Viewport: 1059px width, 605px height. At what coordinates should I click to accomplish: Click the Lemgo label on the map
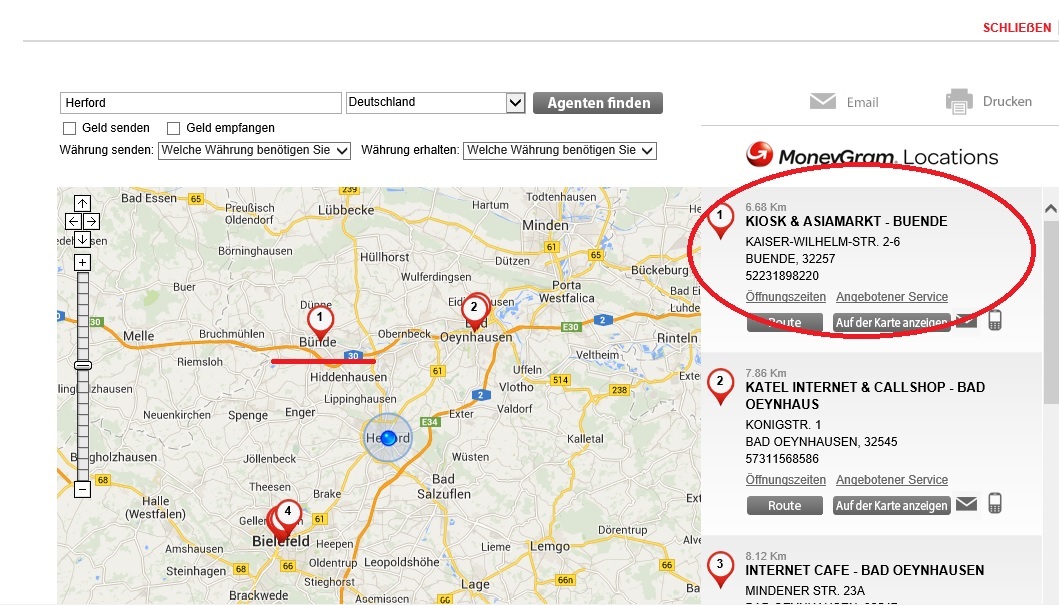tap(550, 546)
